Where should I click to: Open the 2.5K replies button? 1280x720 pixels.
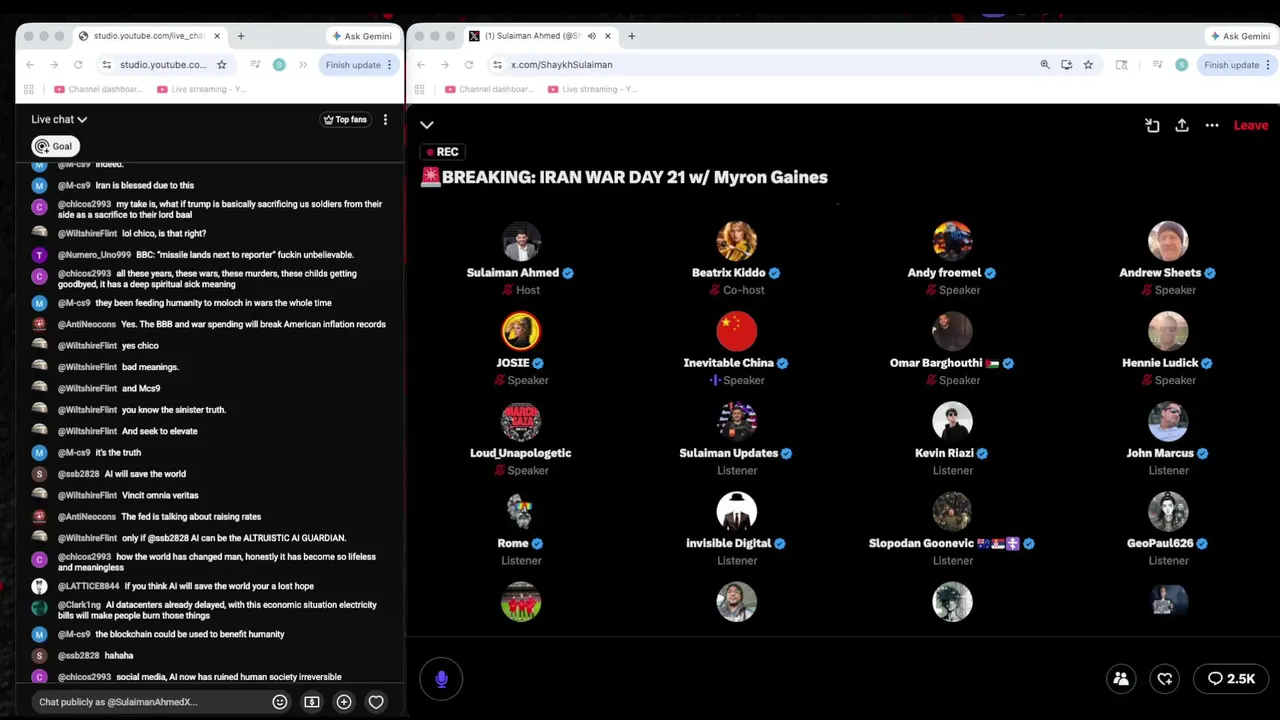1231,679
